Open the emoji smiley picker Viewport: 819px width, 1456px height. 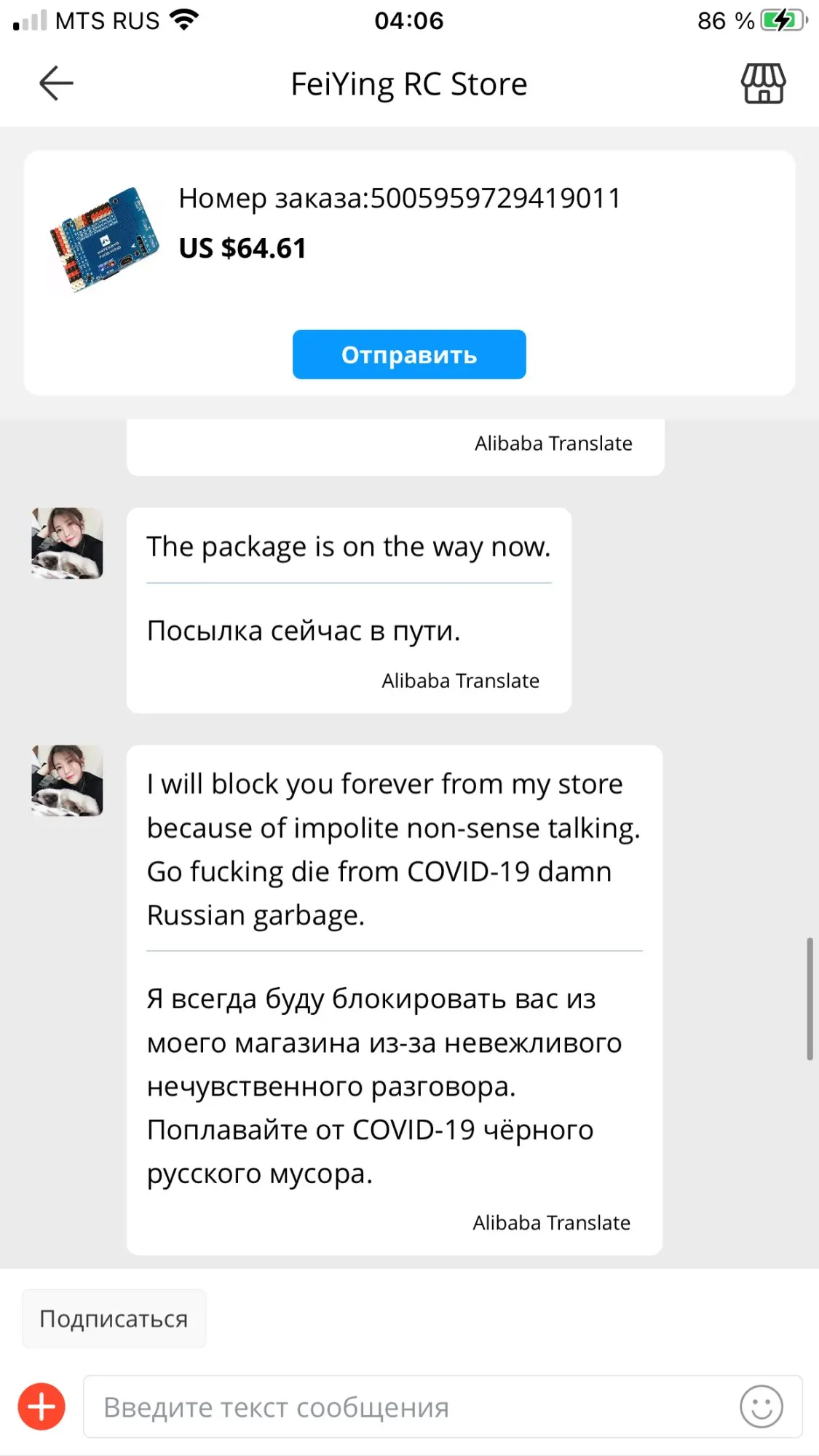click(761, 1406)
